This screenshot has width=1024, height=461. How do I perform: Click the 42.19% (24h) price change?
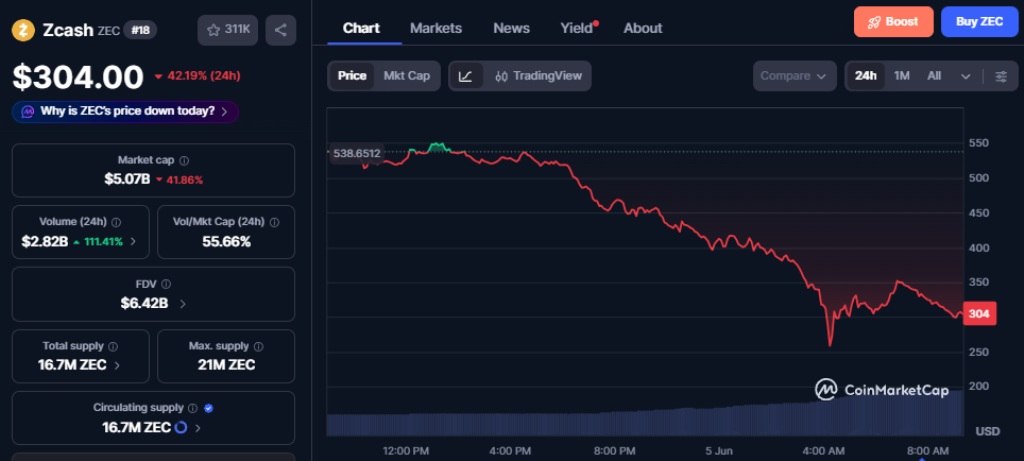coord(197,76)
